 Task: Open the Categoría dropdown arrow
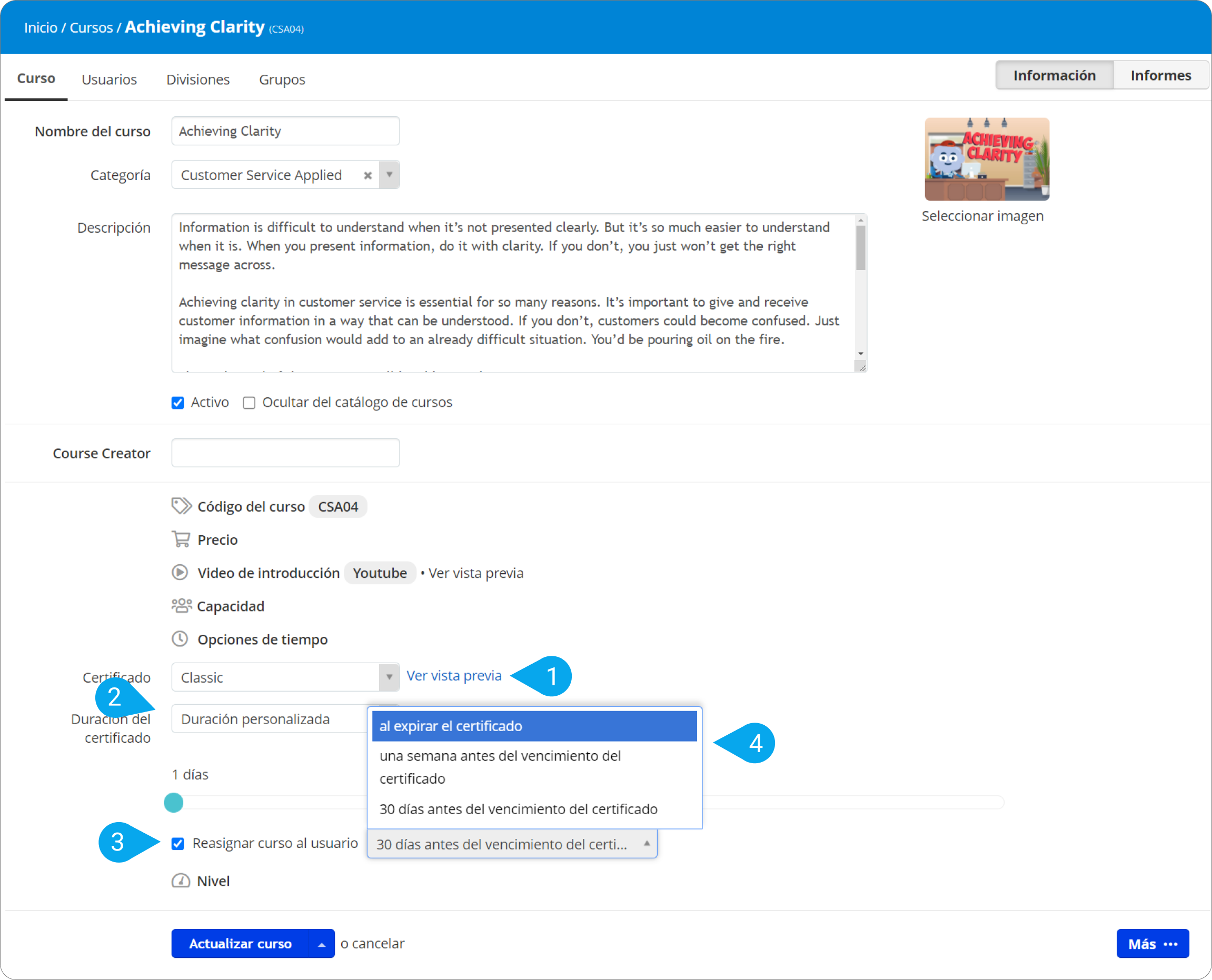point(389,175)
